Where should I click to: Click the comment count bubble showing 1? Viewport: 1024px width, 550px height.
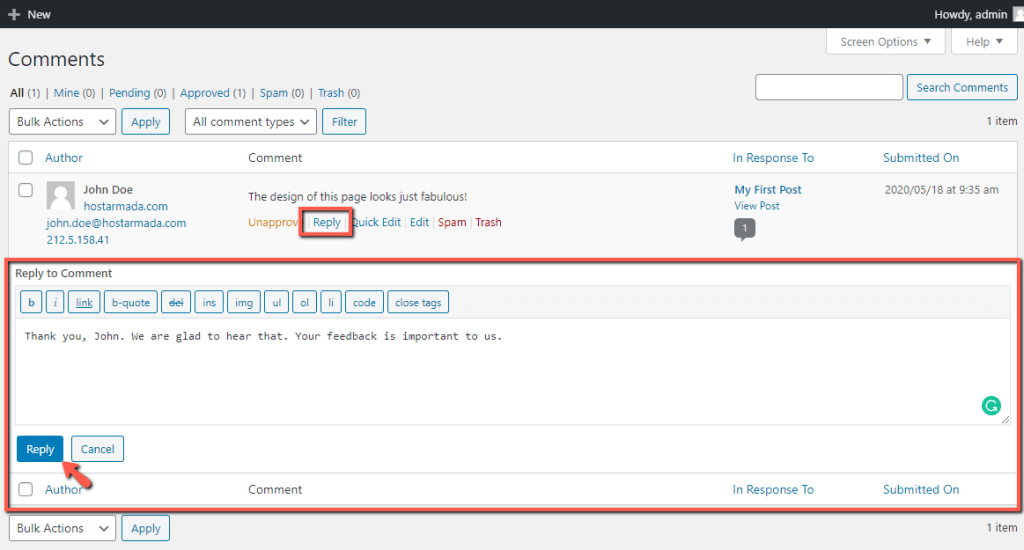point(744,229)
